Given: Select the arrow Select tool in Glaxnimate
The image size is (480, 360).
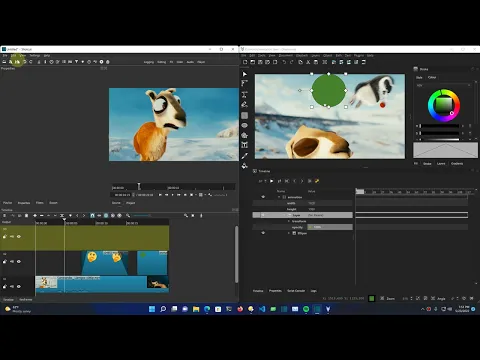Looking at the screenshot, I should pyautogui.click(x=244, y=74).
